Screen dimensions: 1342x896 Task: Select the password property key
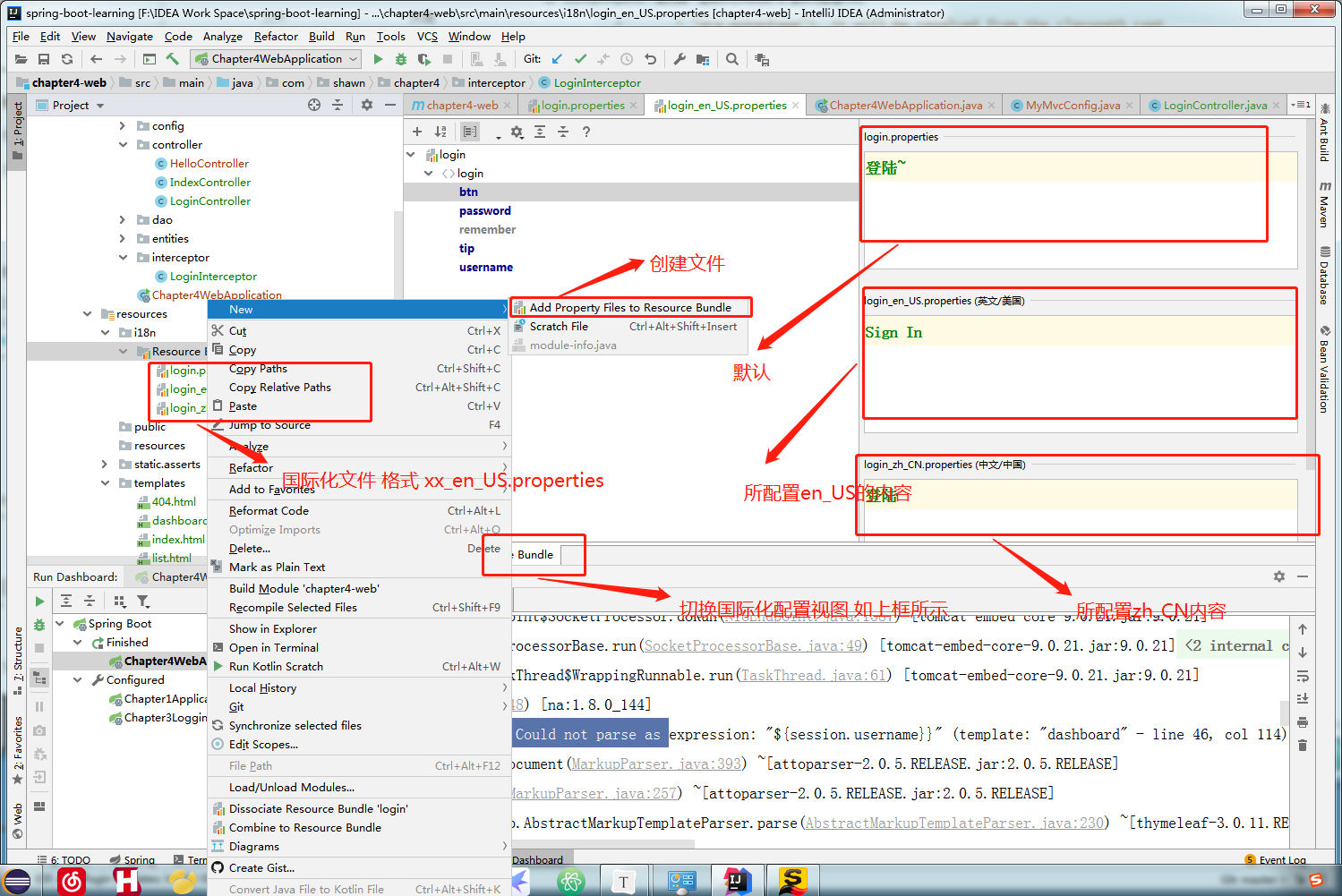[485, 210]
